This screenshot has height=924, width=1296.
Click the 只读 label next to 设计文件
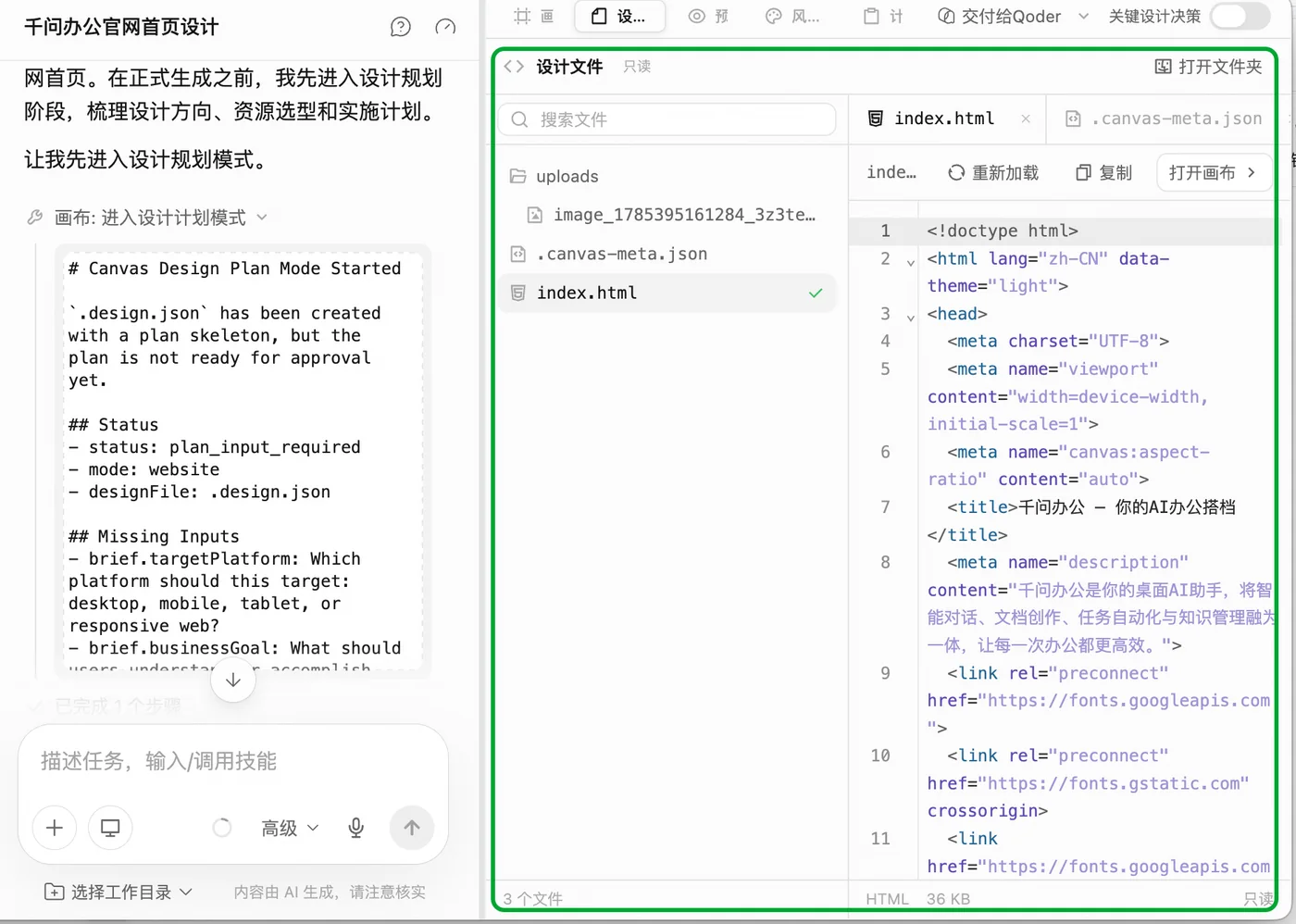(x=637, y=67)
